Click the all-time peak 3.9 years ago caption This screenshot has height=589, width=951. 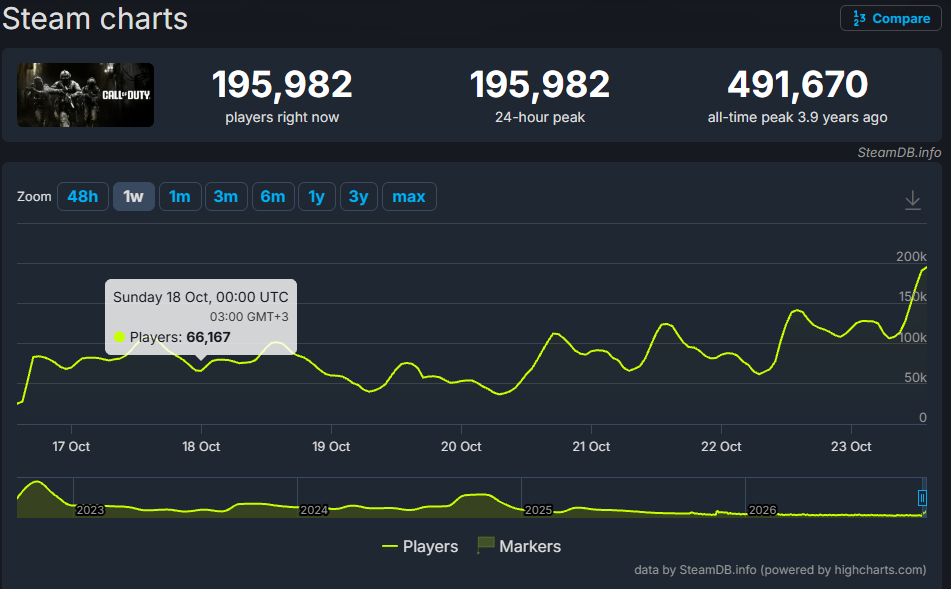pos(798,117)
